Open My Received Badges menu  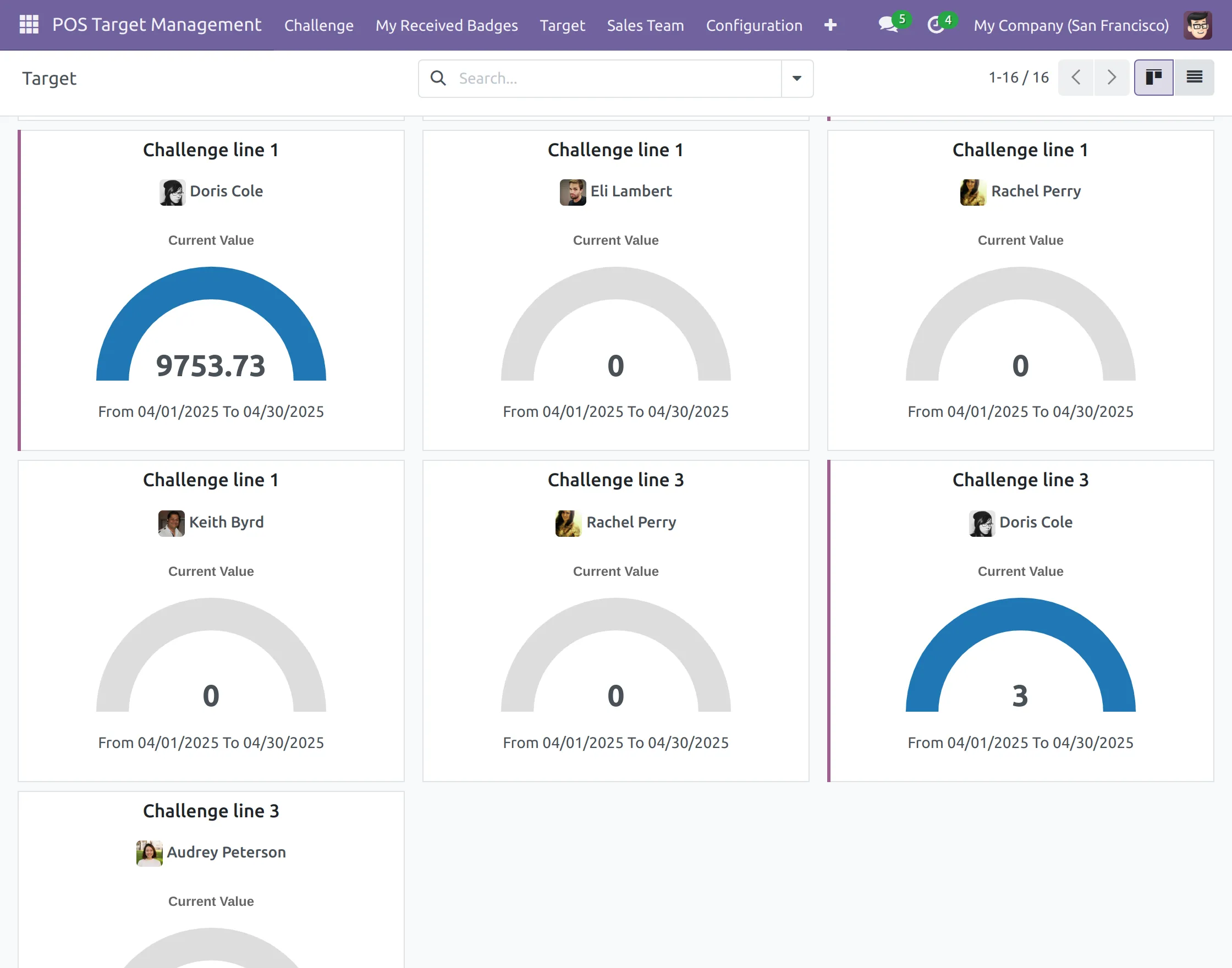[x=446, y=25]
